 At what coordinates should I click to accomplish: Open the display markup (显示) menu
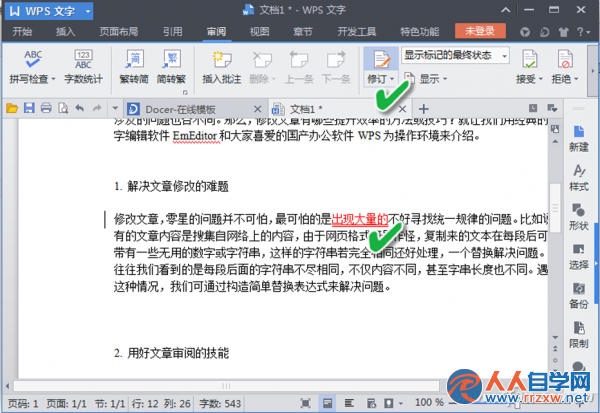[426, 79]
